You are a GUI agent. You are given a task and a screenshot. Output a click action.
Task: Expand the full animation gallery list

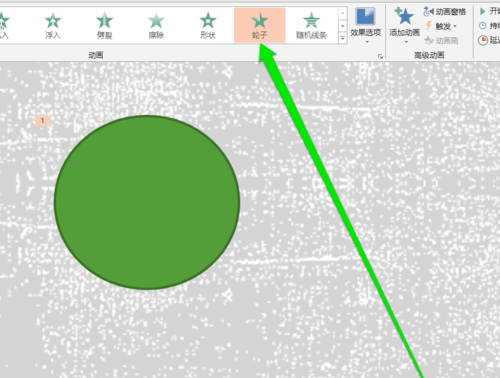pyautogui.click(x=342, y=38)
